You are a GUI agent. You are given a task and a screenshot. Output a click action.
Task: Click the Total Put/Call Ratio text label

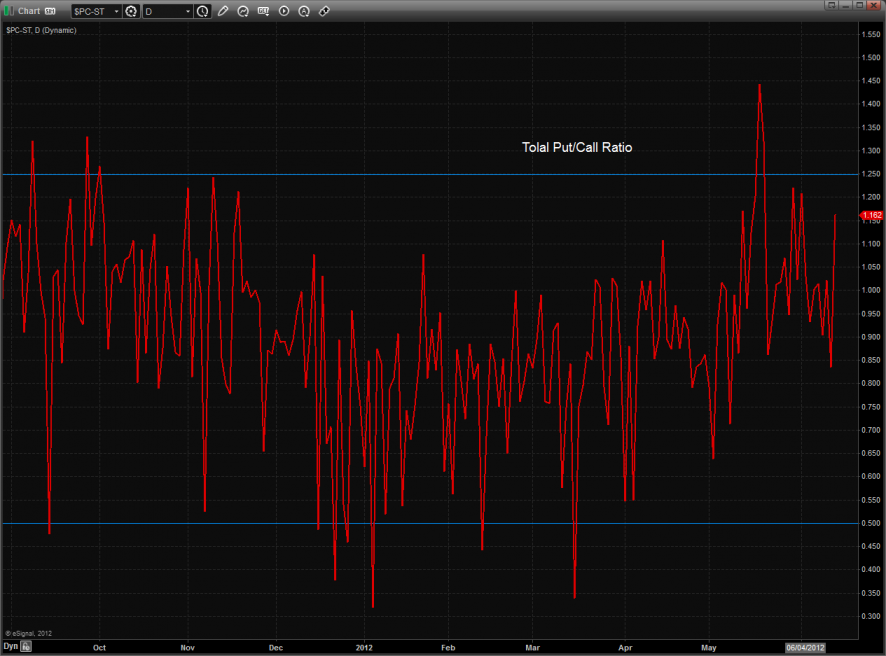pos(577,147)
